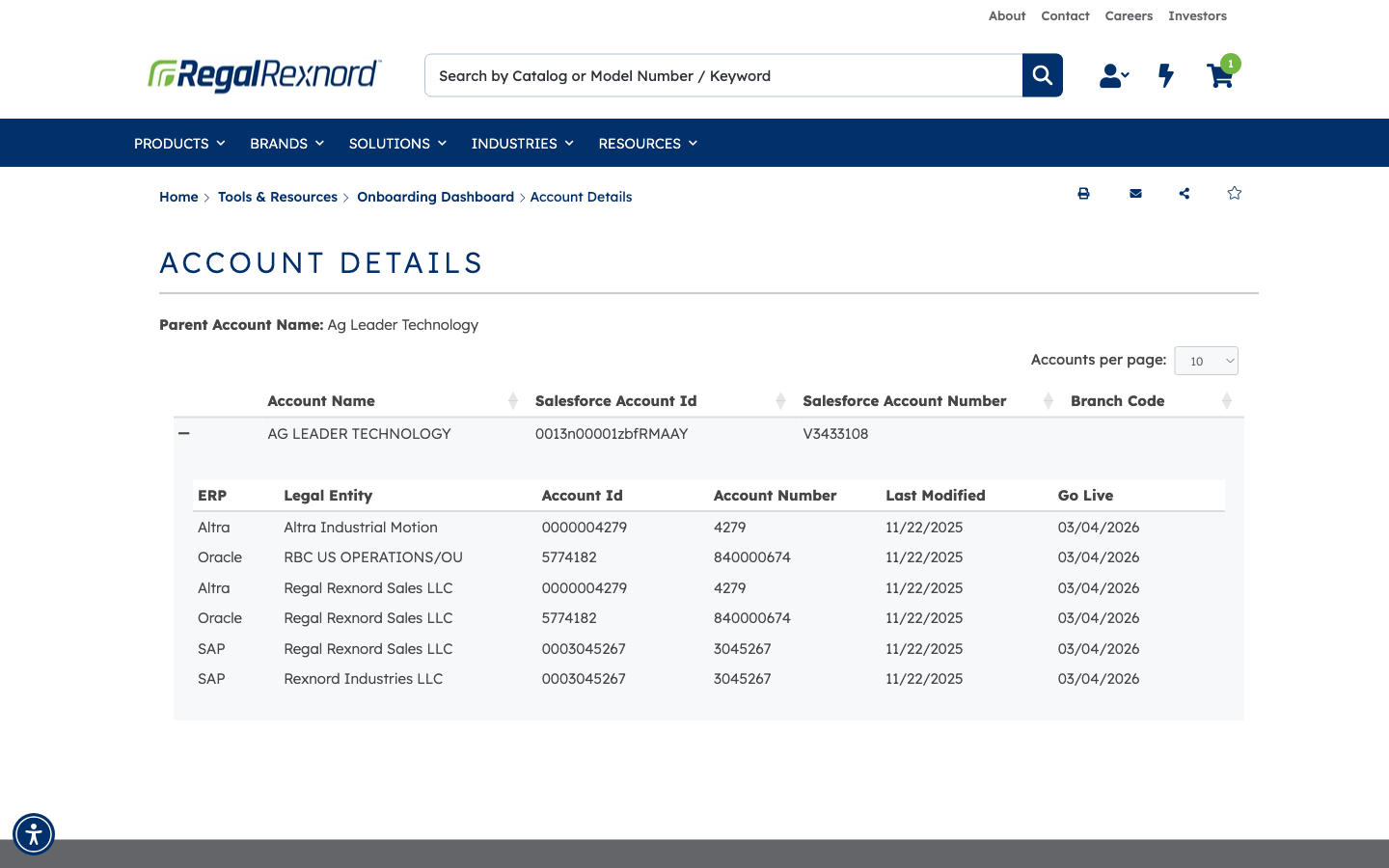1389x868 pixels.
Task: Click the AG LEADER TECHNOLOGY account name
Action: point(359,434)
